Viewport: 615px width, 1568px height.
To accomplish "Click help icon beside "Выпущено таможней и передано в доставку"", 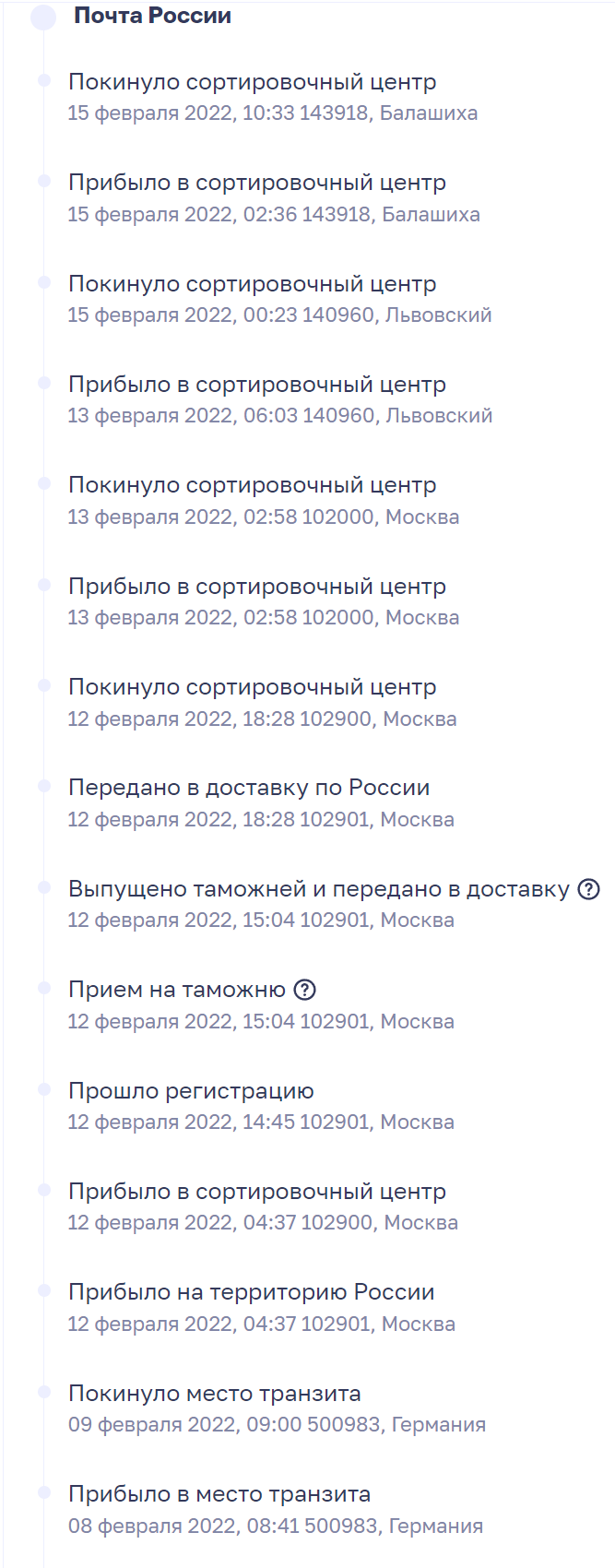I will tap(588, 889).
